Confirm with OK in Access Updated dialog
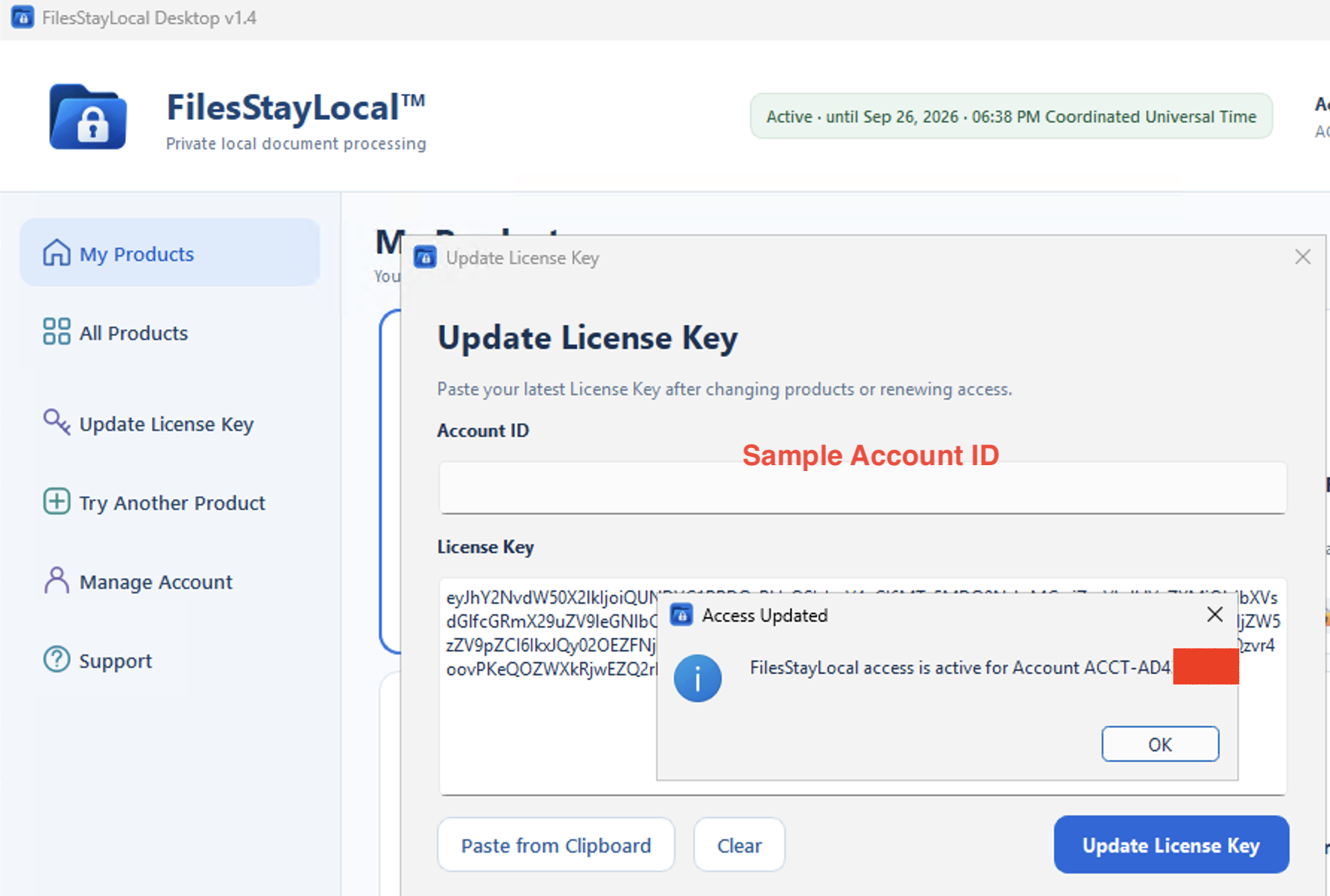This screenshot has width=1330, height=896. tap(1160, 744)
